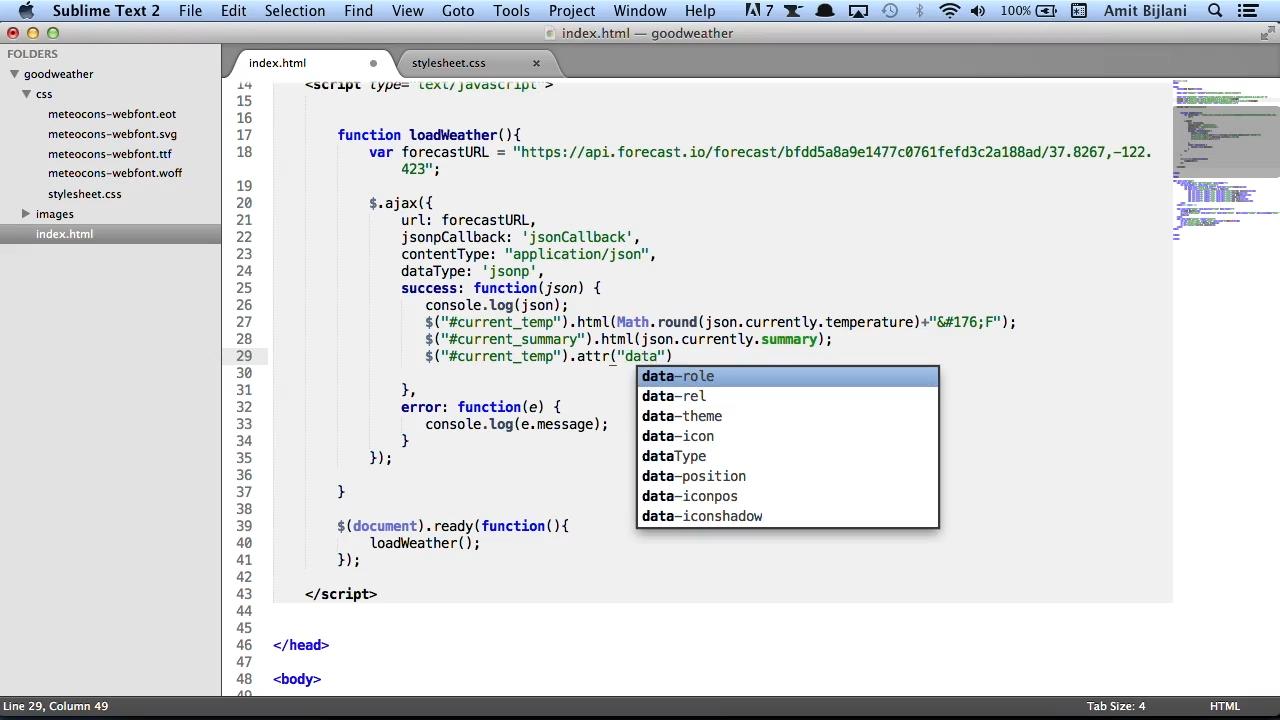Screen dimensions: 1280x720
Task: Choose data-position from autocomplete list
Action: pos(788,476)
